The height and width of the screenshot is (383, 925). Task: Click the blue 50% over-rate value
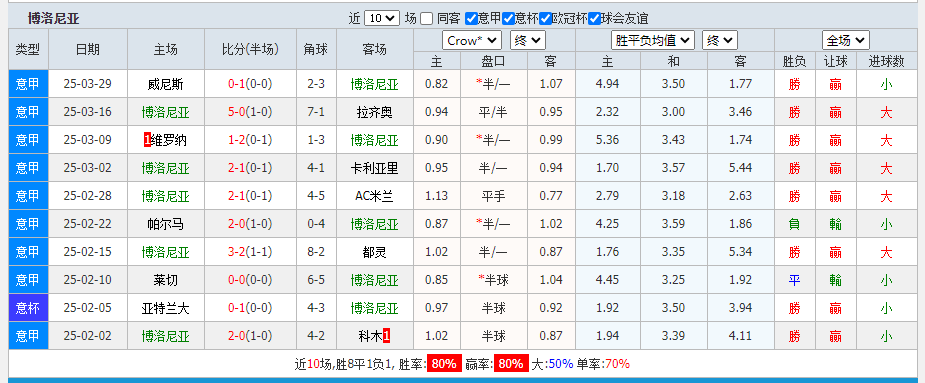561,364
